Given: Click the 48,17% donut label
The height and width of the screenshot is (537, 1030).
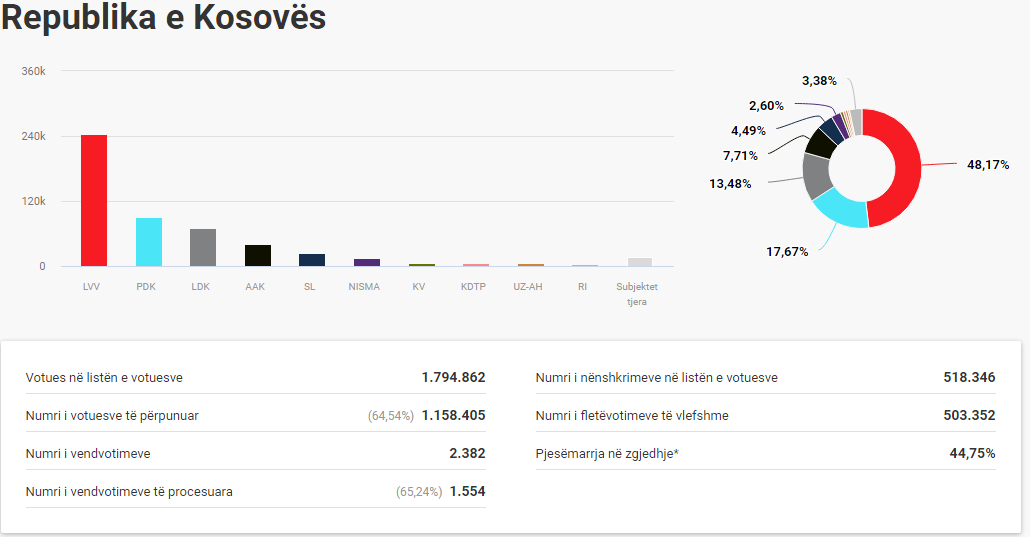Looking at the screenshot, I should click(x=988, y=165).
